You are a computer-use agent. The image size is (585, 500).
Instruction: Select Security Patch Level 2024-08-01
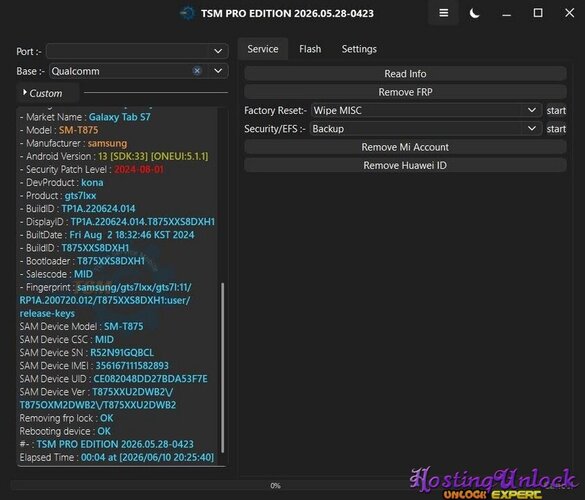point(139,169)
